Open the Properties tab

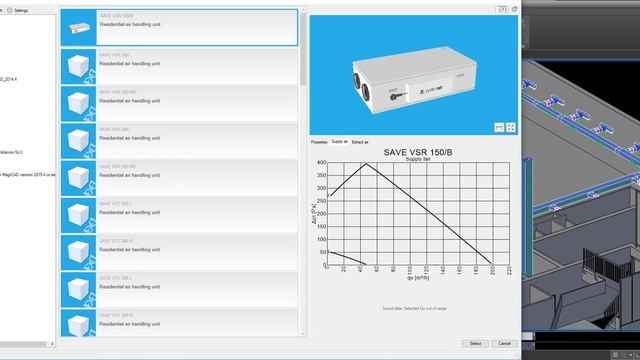[319, 142]
